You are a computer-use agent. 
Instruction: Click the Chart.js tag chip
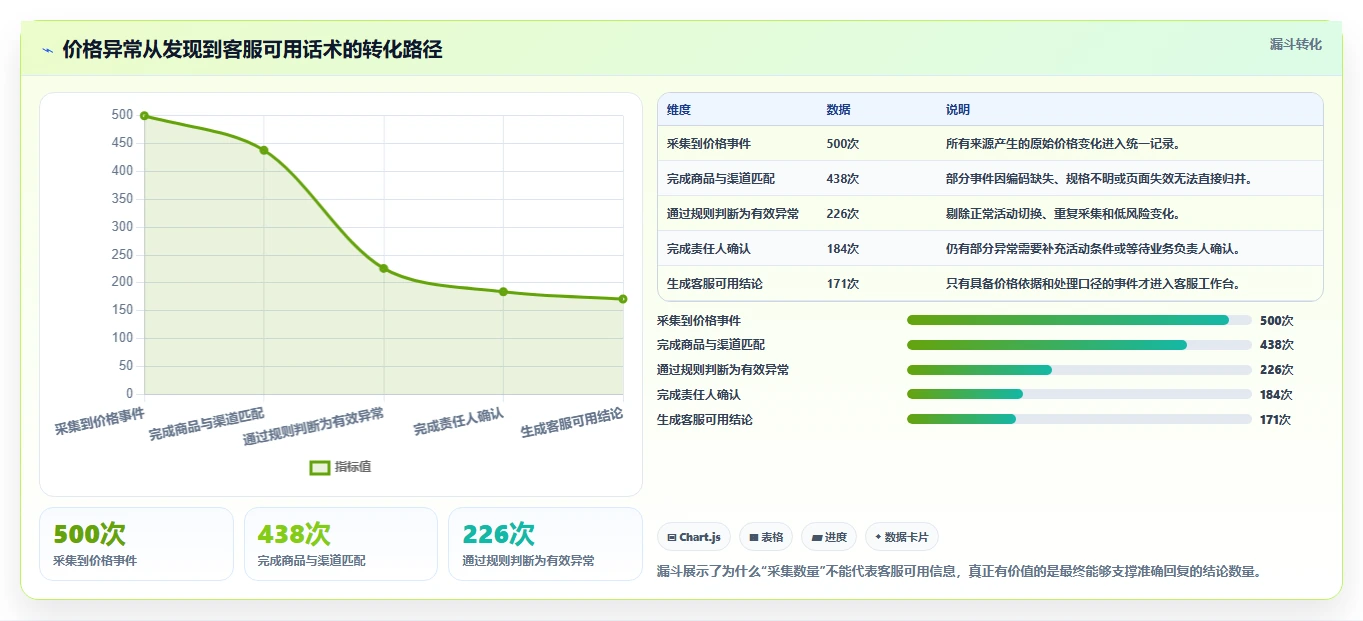tap(694, 537)
